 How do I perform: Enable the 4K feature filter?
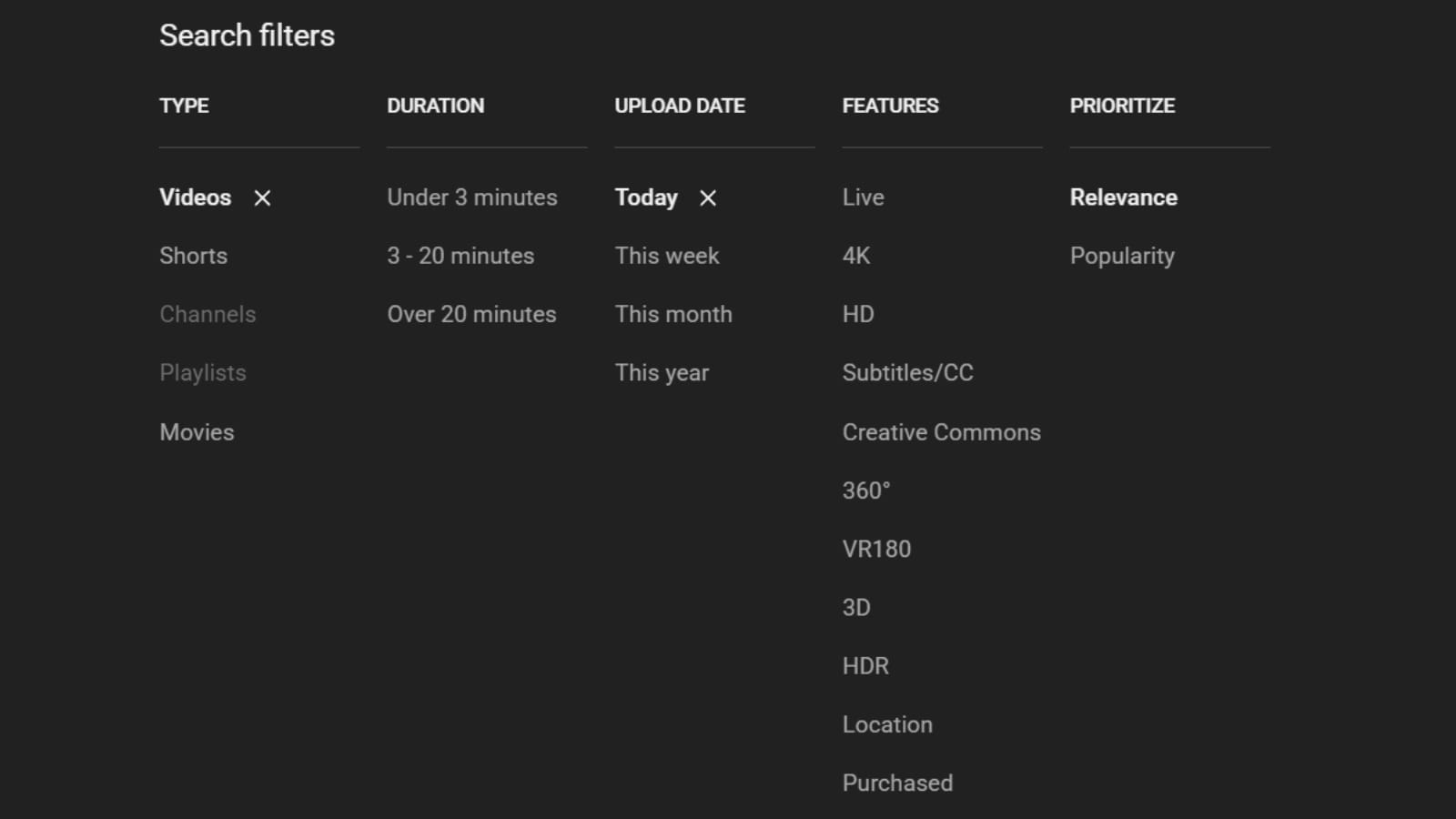(x=856, y=256)
